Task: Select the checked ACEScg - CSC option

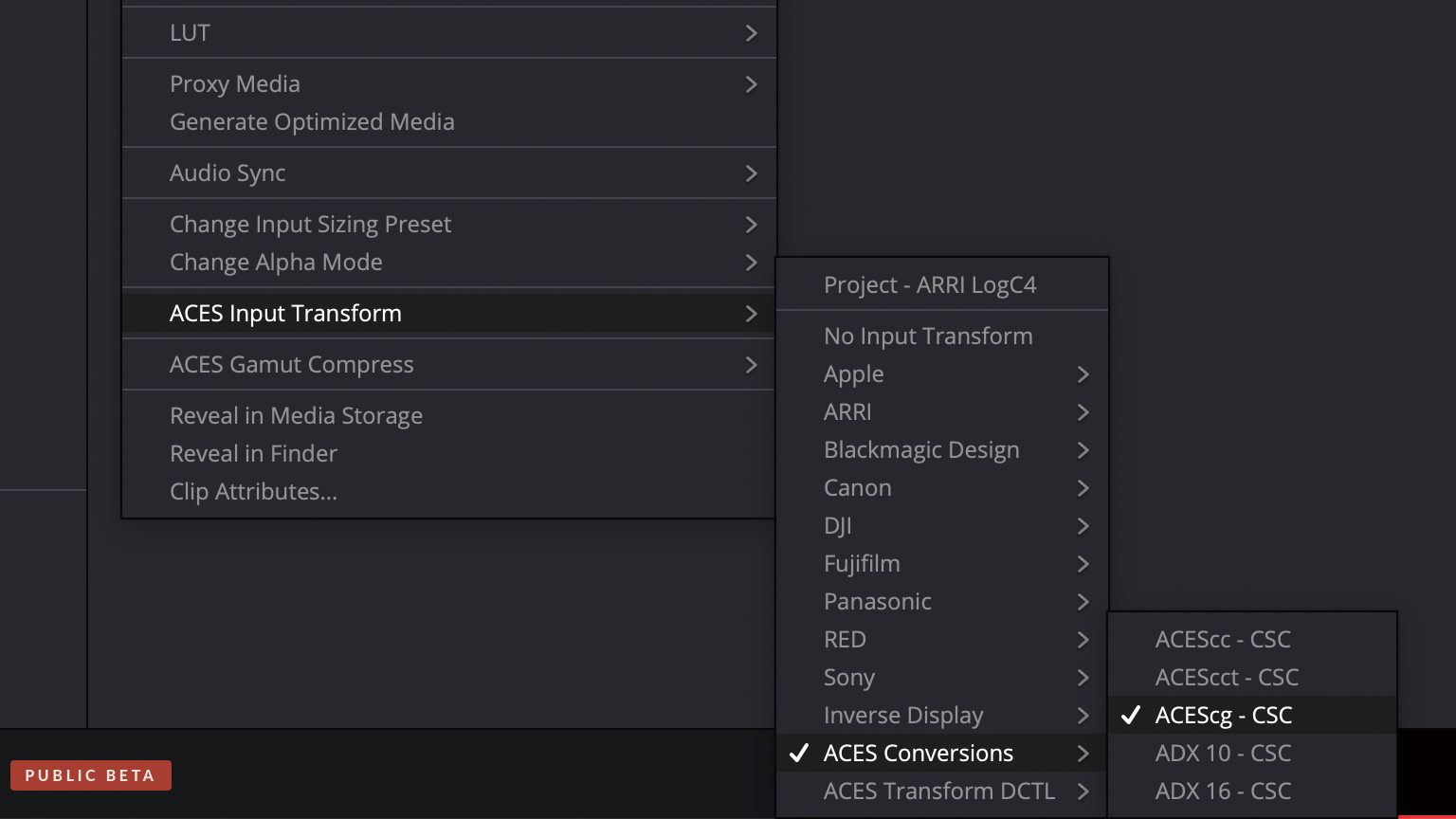Action: pos(1252,716)
